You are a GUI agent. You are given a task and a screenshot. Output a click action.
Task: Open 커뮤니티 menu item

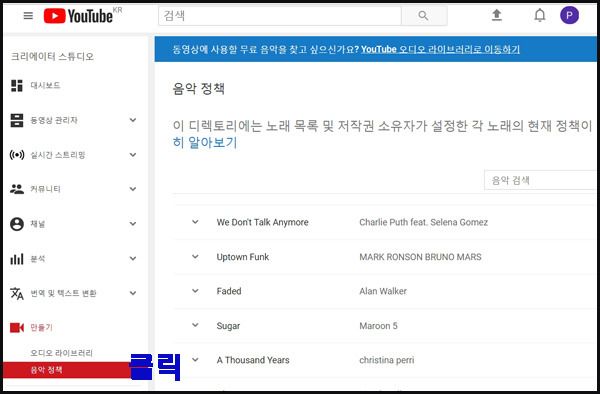(45, 189)
